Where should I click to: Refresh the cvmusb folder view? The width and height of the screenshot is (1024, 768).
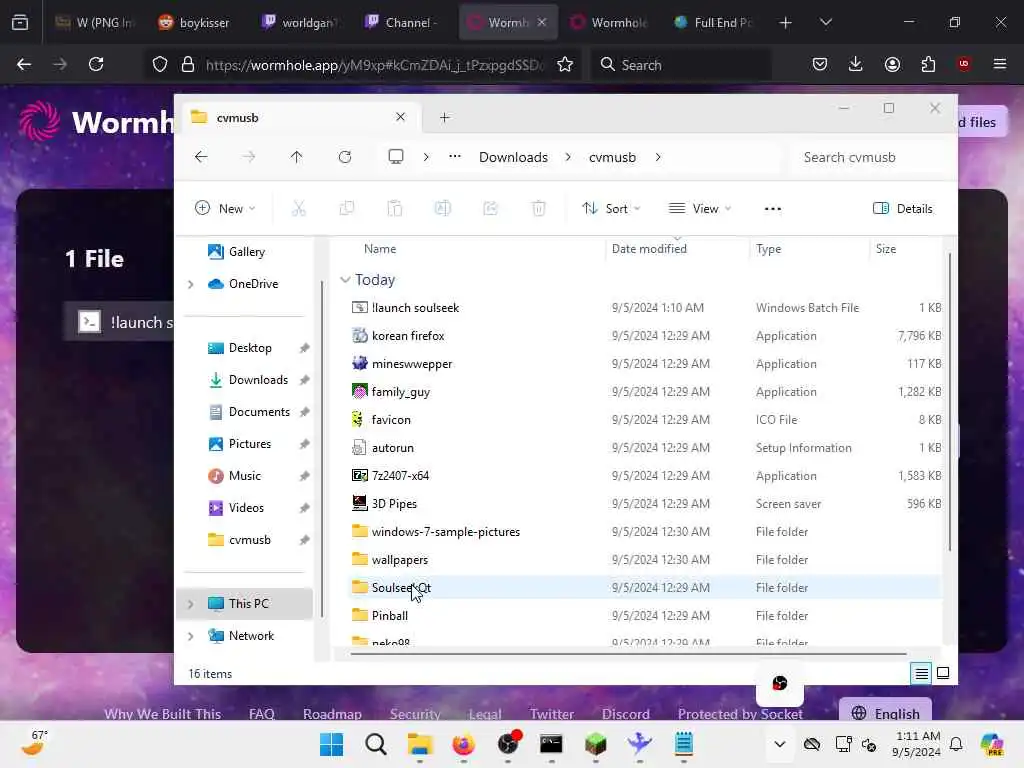coord(345,157)
